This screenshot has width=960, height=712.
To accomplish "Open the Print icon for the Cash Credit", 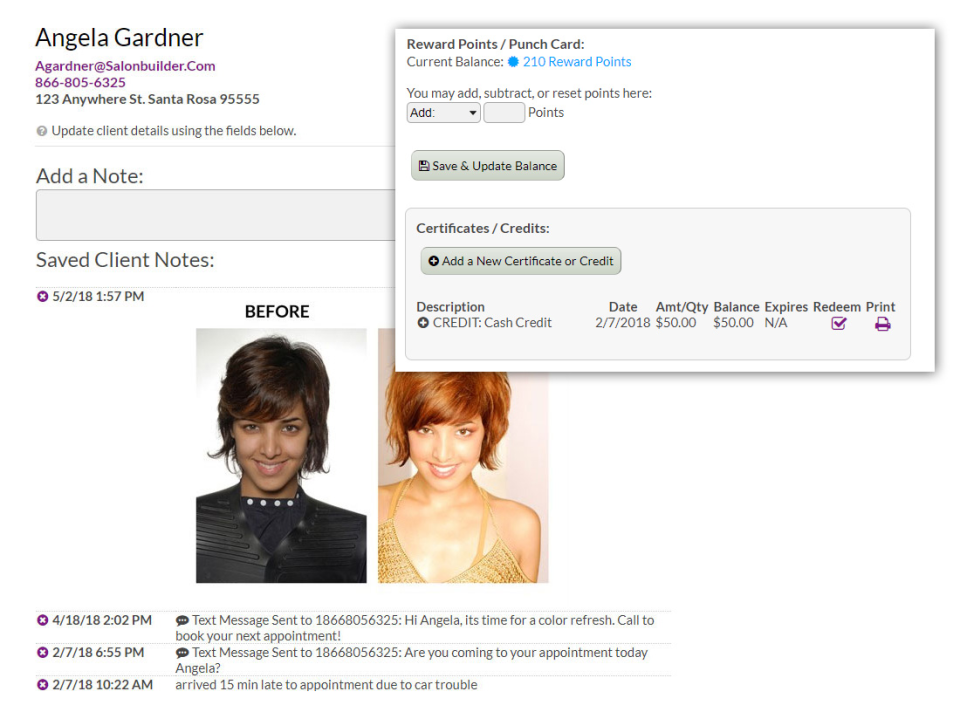I will click(881, 323).
